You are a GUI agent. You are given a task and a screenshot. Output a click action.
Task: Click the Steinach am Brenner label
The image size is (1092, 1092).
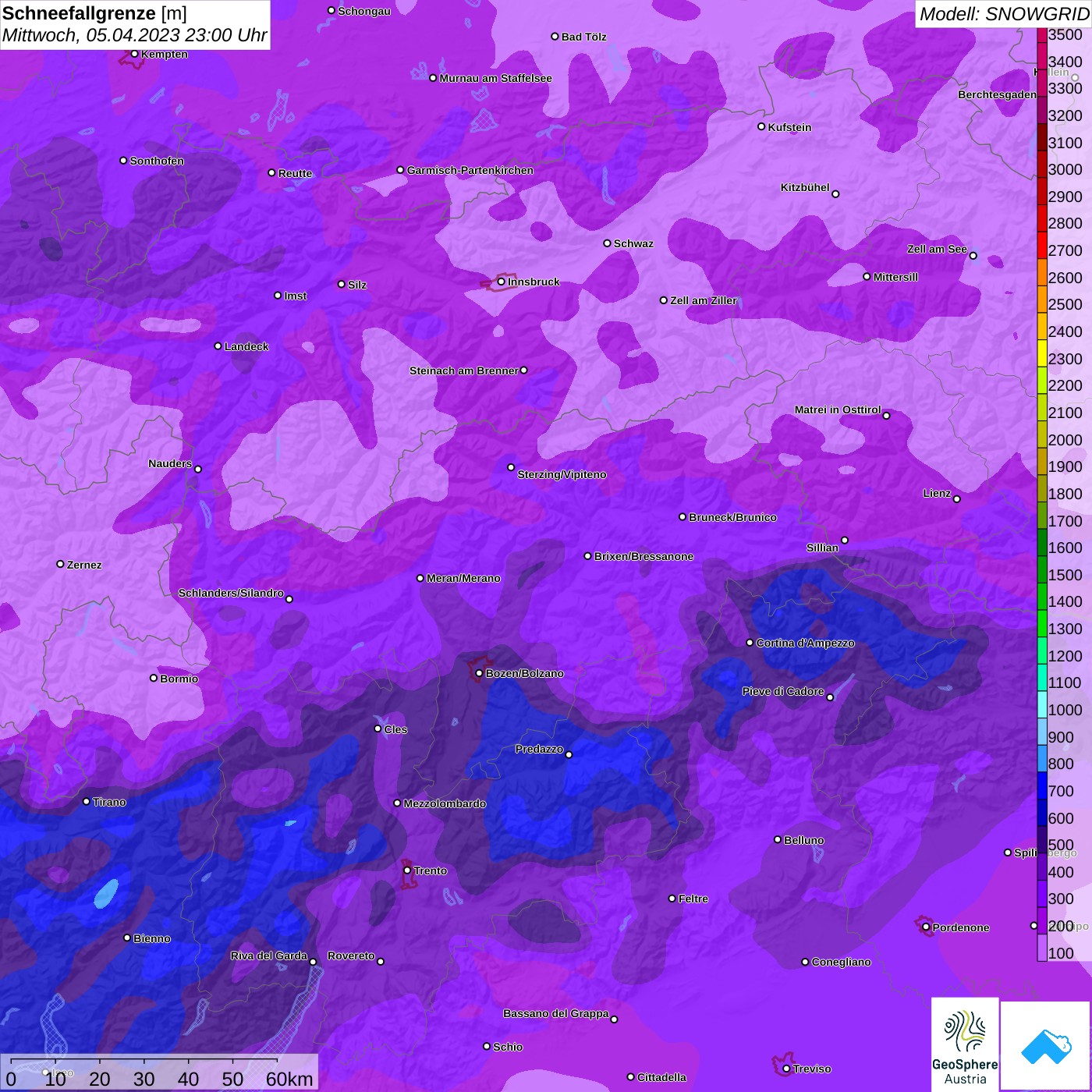(x=464, y=370)
